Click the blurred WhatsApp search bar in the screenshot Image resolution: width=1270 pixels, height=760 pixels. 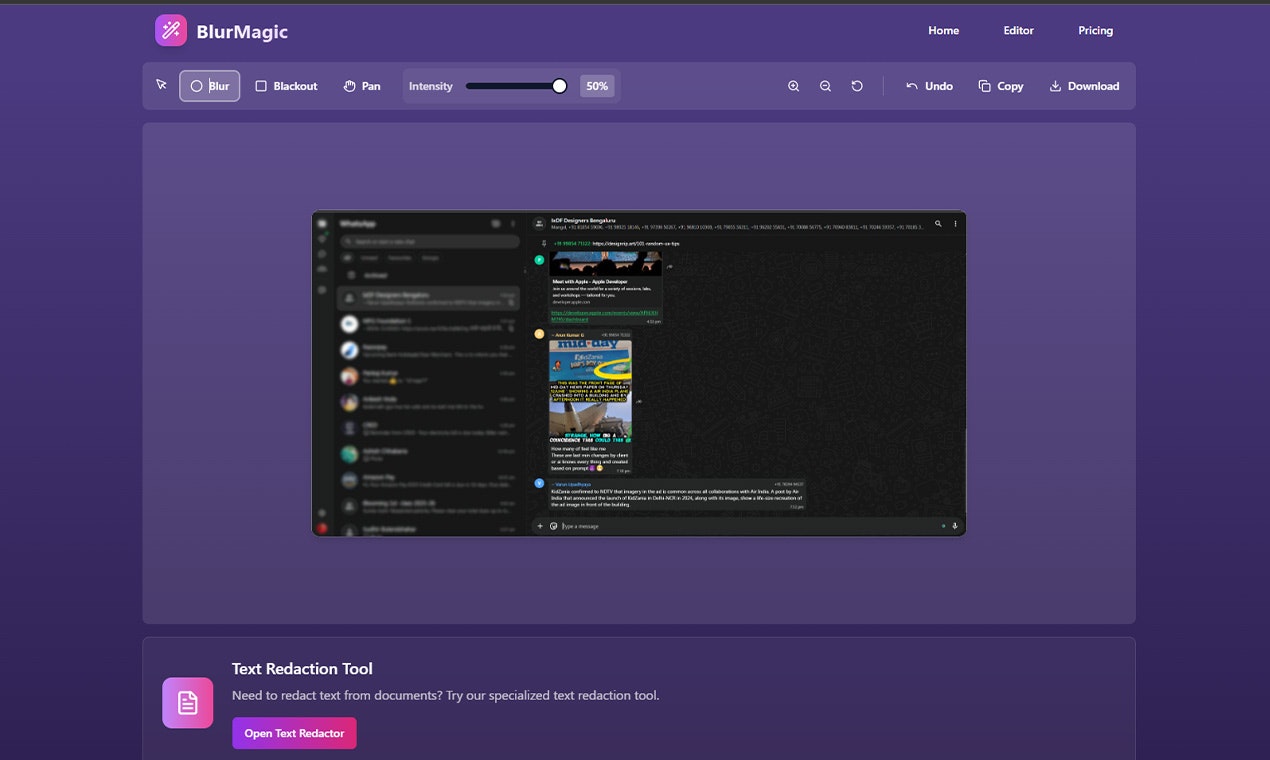pyautogui.click(x=431, y=241)
